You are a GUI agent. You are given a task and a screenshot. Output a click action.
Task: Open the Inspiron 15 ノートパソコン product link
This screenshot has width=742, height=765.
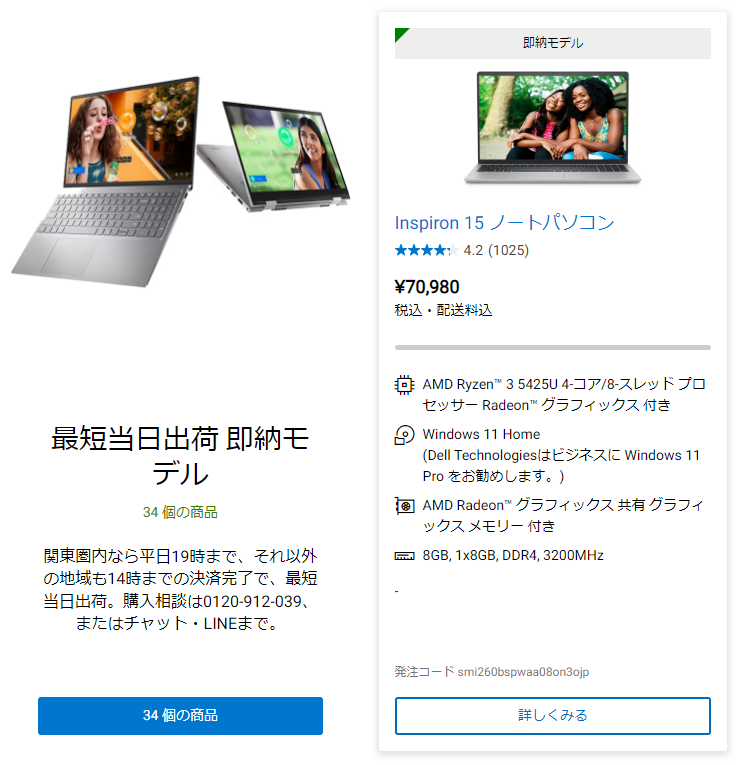pyautogui.click(x=504, y=223)
